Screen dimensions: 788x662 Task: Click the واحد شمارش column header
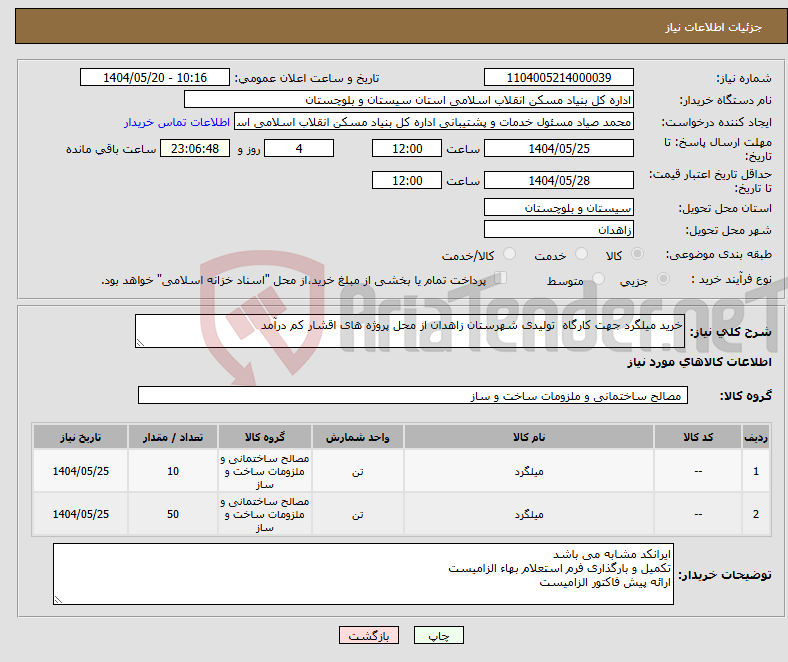coord(357,437)
